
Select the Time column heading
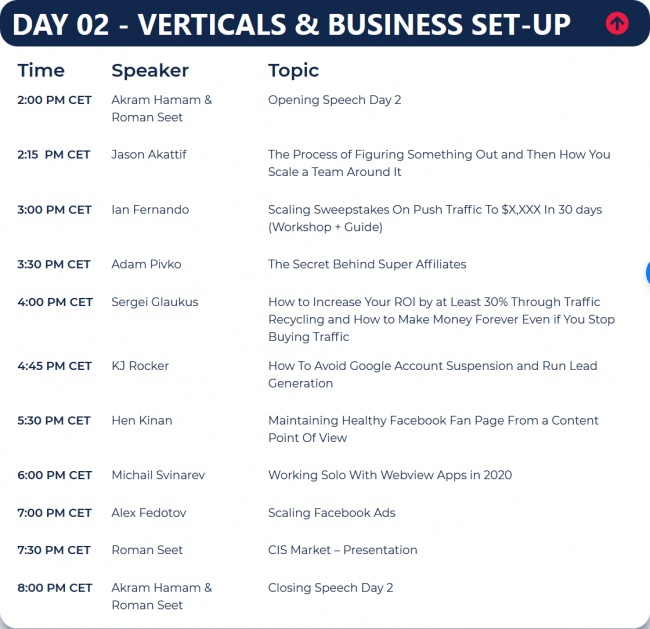tap(41, 70)
